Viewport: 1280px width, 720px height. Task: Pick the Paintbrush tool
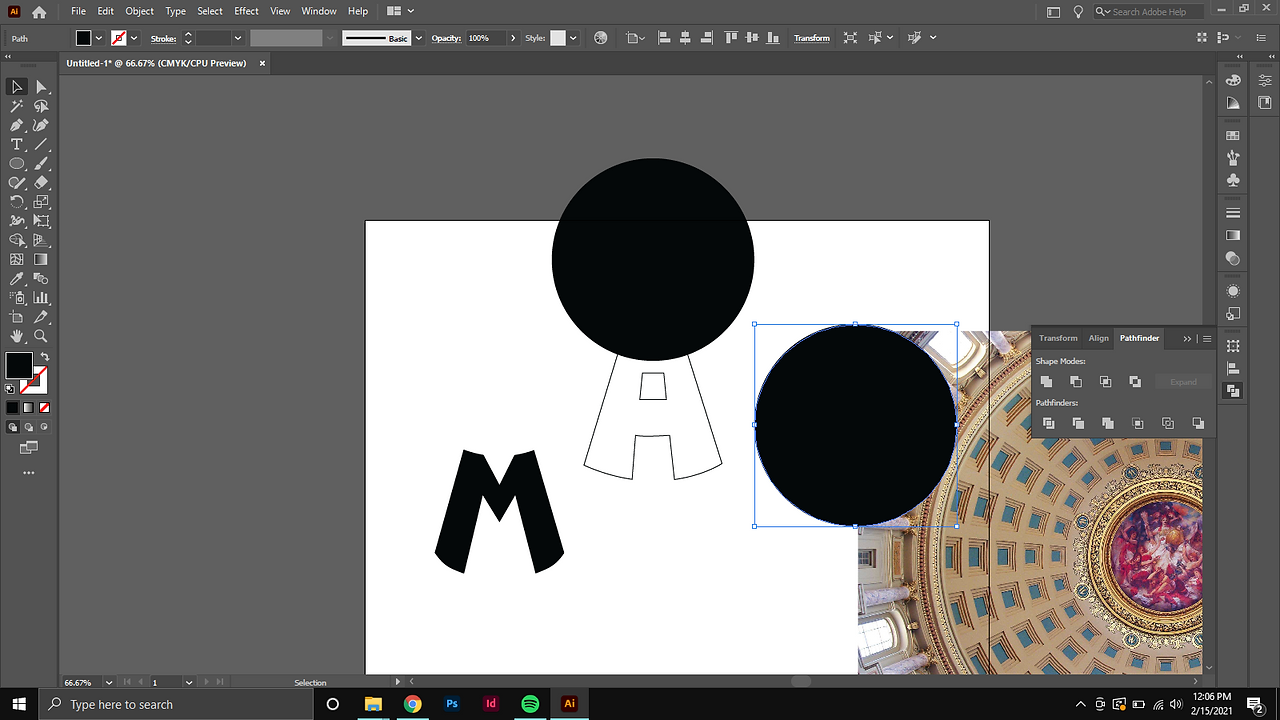[41, 164]
